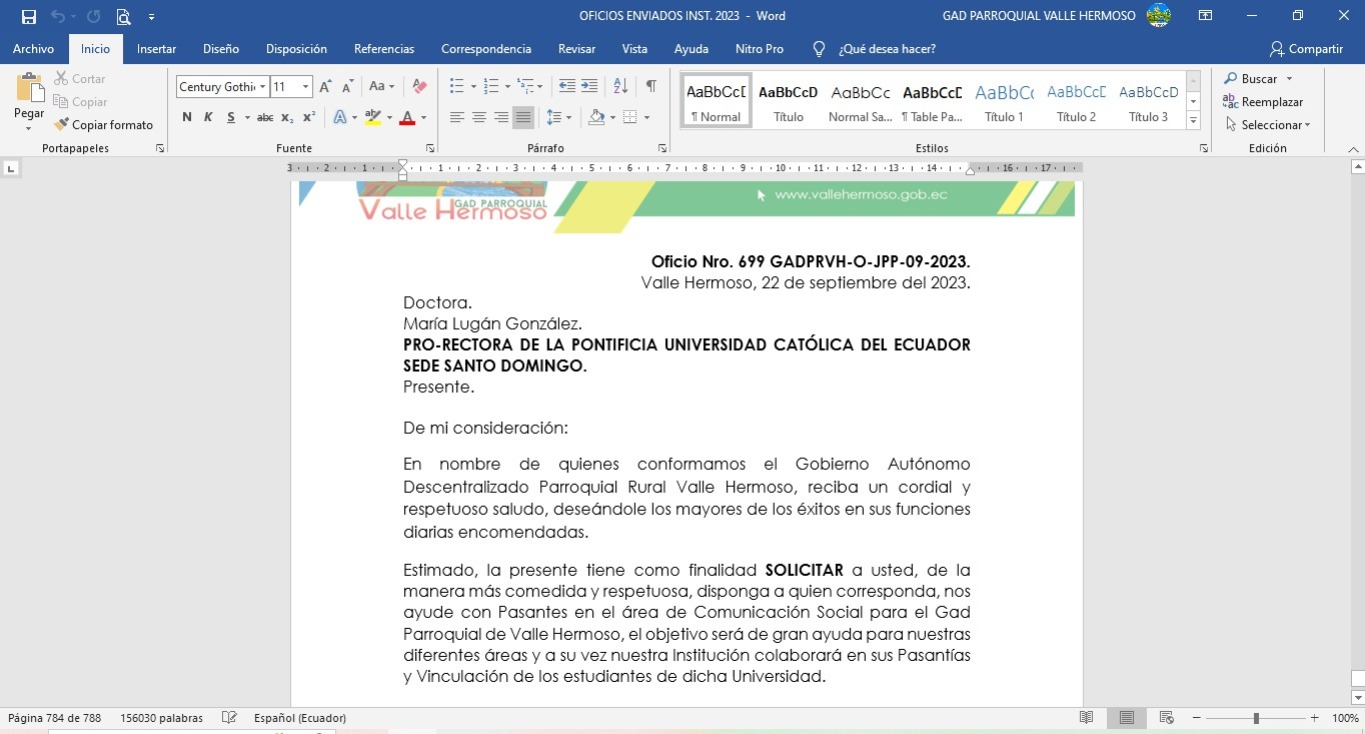Open the Insertar ribbon tab
1365x734 pixels.
[156, 49]
